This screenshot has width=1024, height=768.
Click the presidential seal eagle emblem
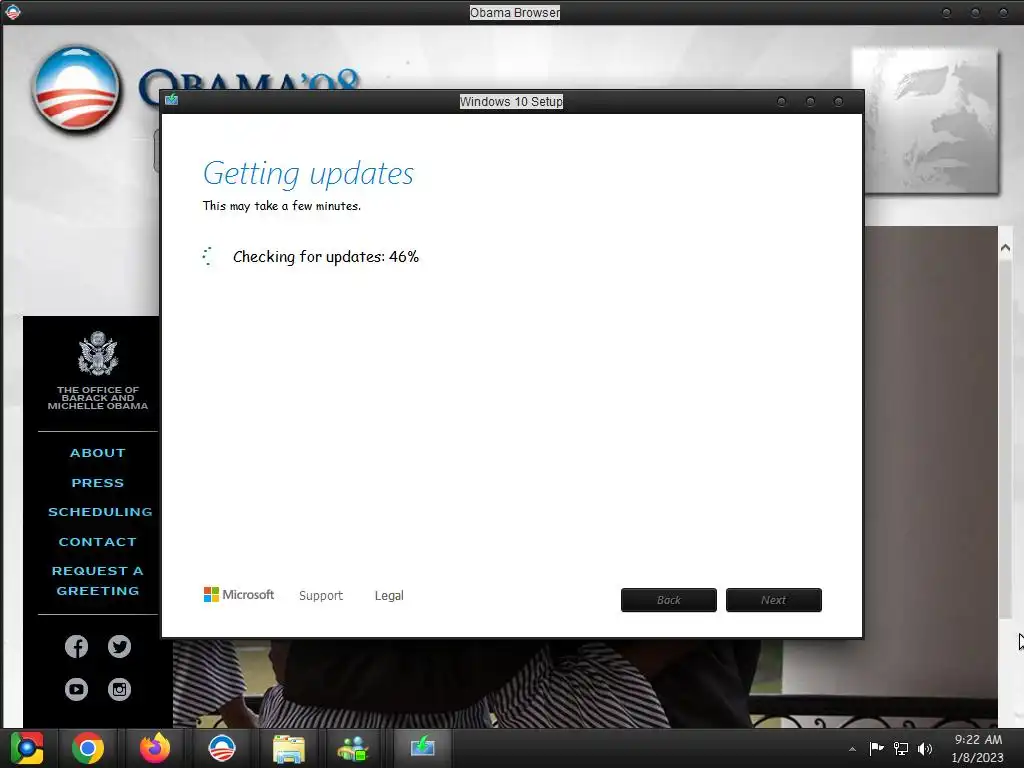[98, 353]
